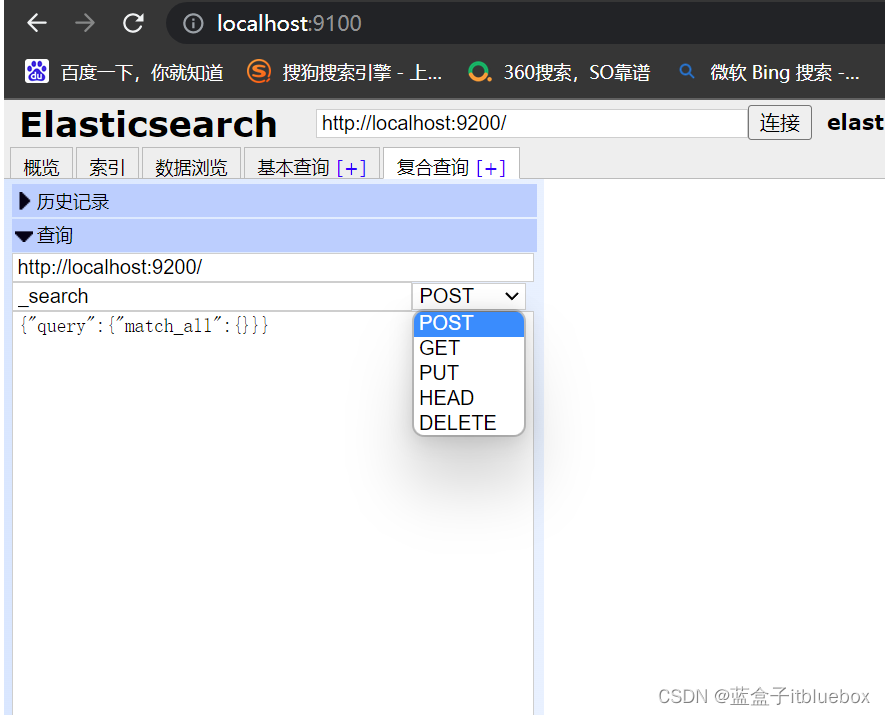Select DELETE from the method list
This screenshot has width=885, height=715.
coord(456,422)
